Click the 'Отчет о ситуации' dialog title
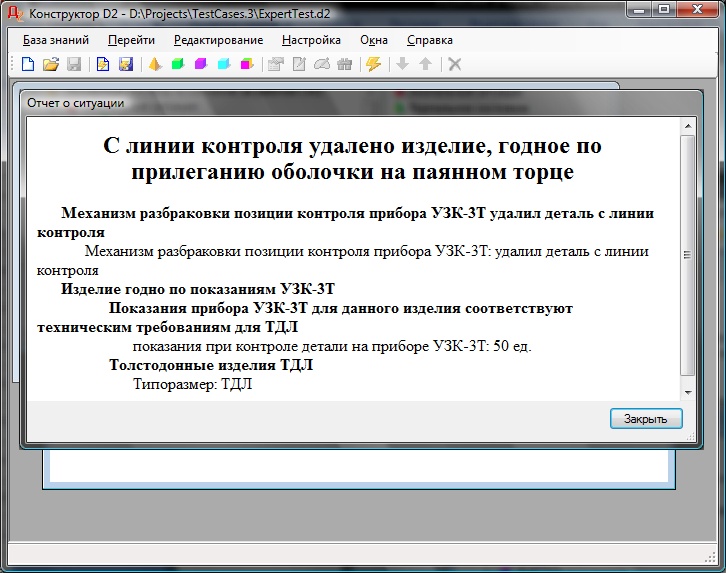 coord(75,103)
